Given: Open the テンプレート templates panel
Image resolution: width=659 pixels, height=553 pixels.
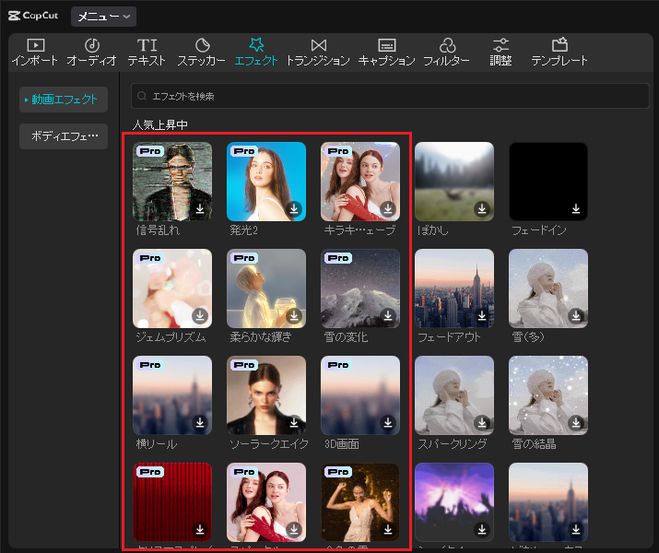Looking at the screenshot, I should click(x=559, y=52).
